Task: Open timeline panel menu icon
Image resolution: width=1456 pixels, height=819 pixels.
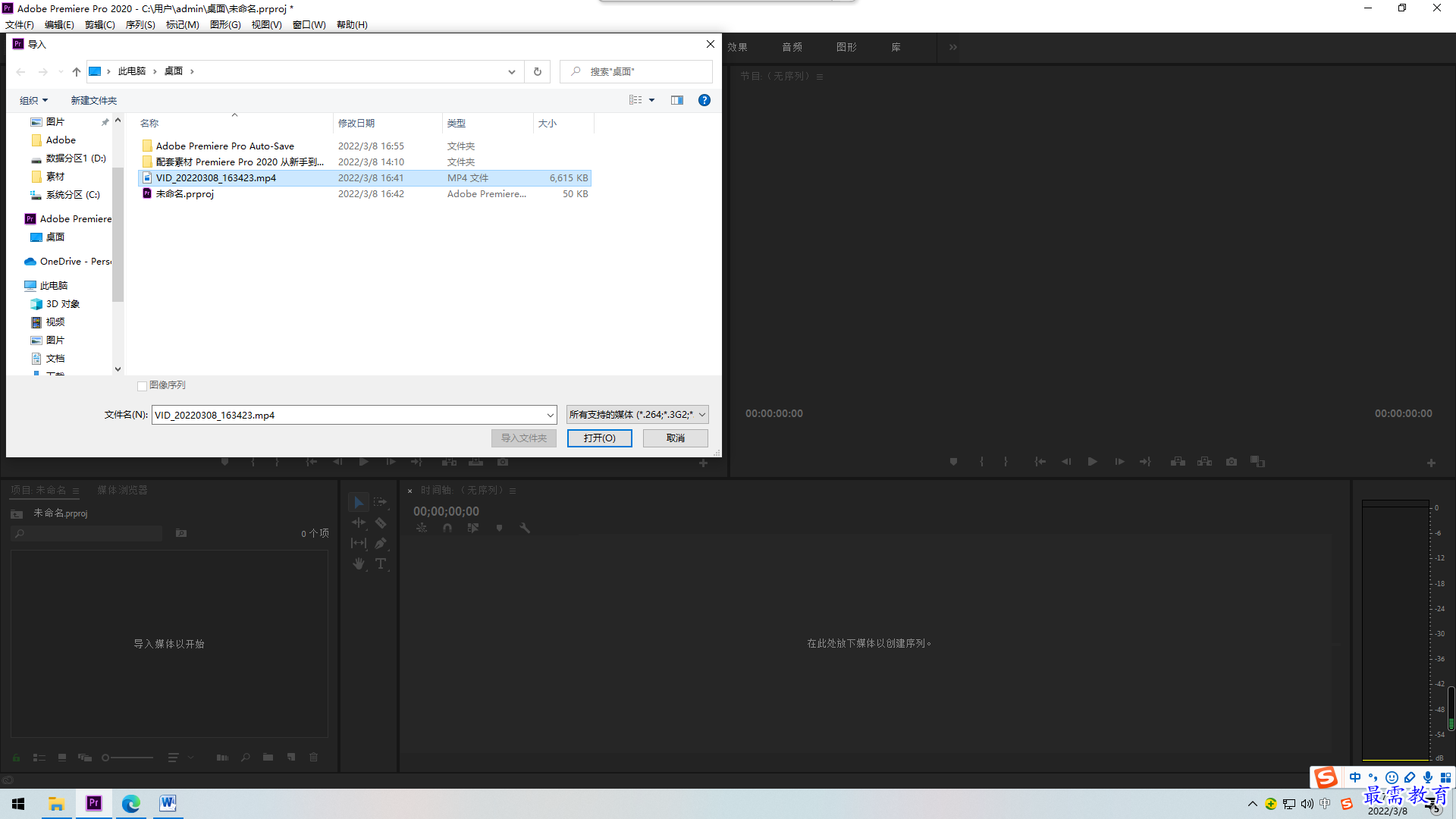Action: tap(513, 491)
